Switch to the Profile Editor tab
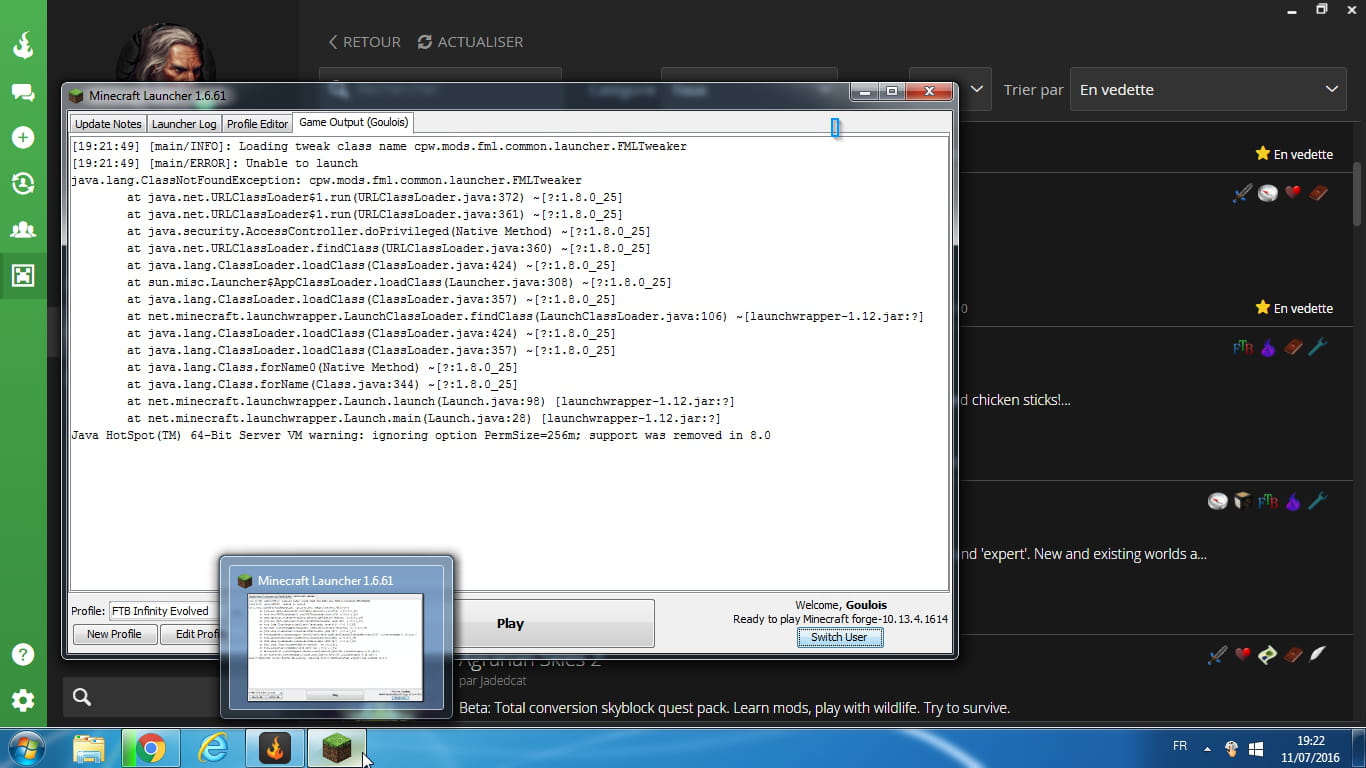The width and height of the screenshot is (1366, 768). [257, 124]
